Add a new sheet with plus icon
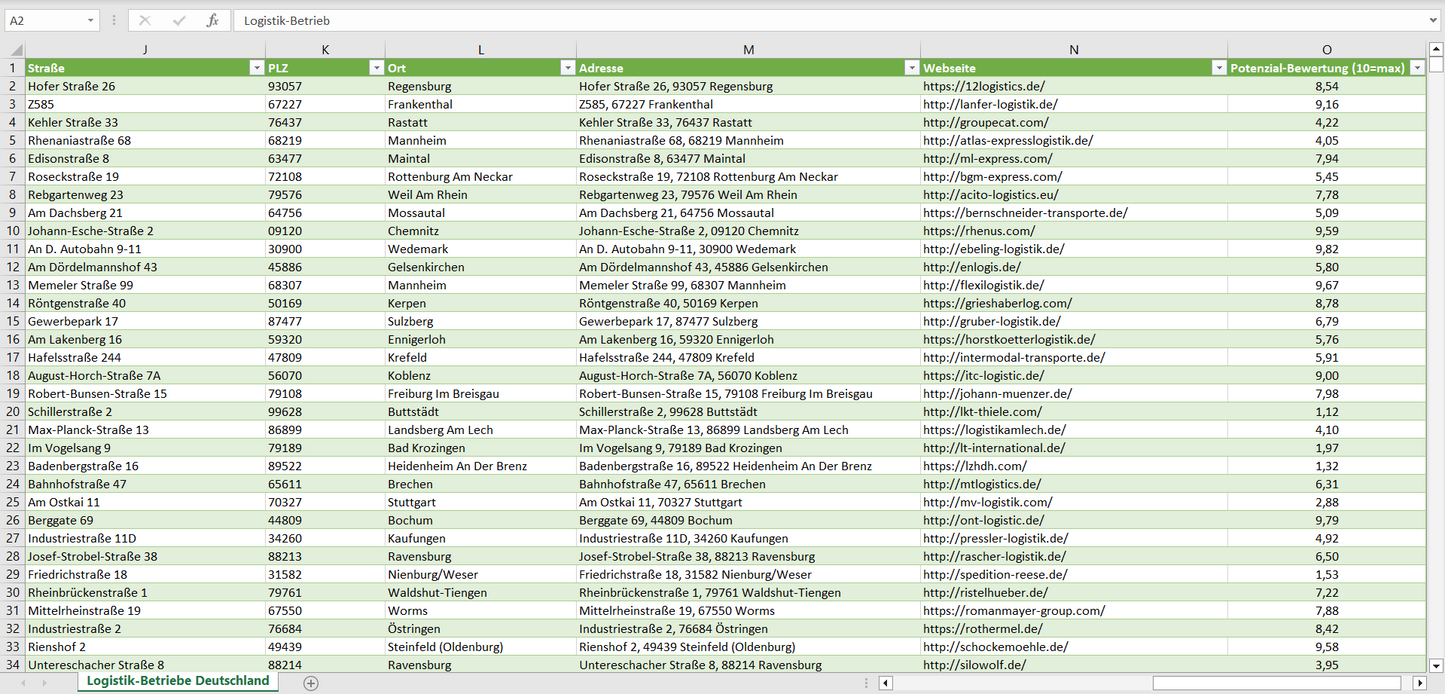This screenshot has height=694, width=1445. pos(311,683)
